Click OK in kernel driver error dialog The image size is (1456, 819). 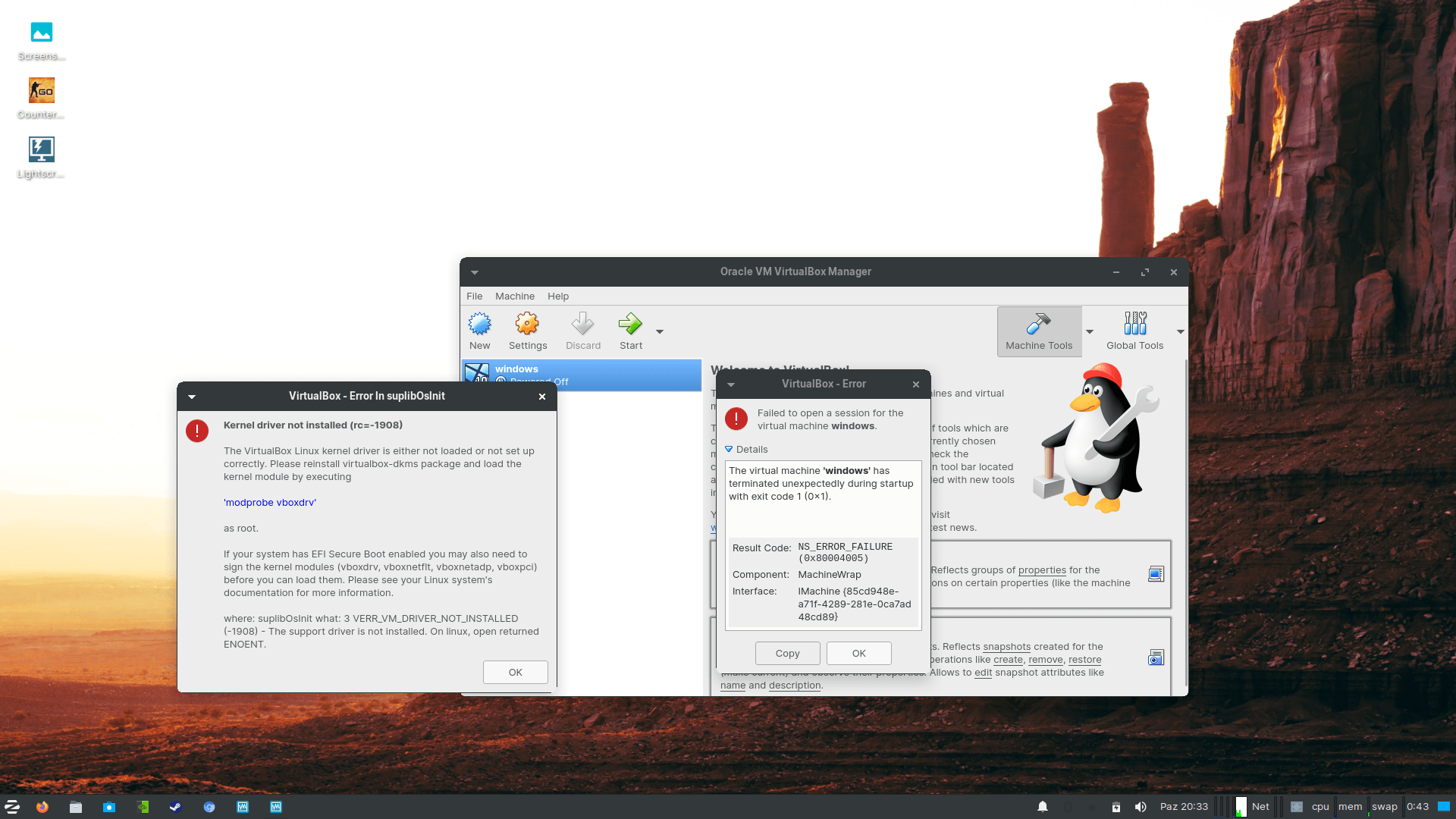[515, 672]
